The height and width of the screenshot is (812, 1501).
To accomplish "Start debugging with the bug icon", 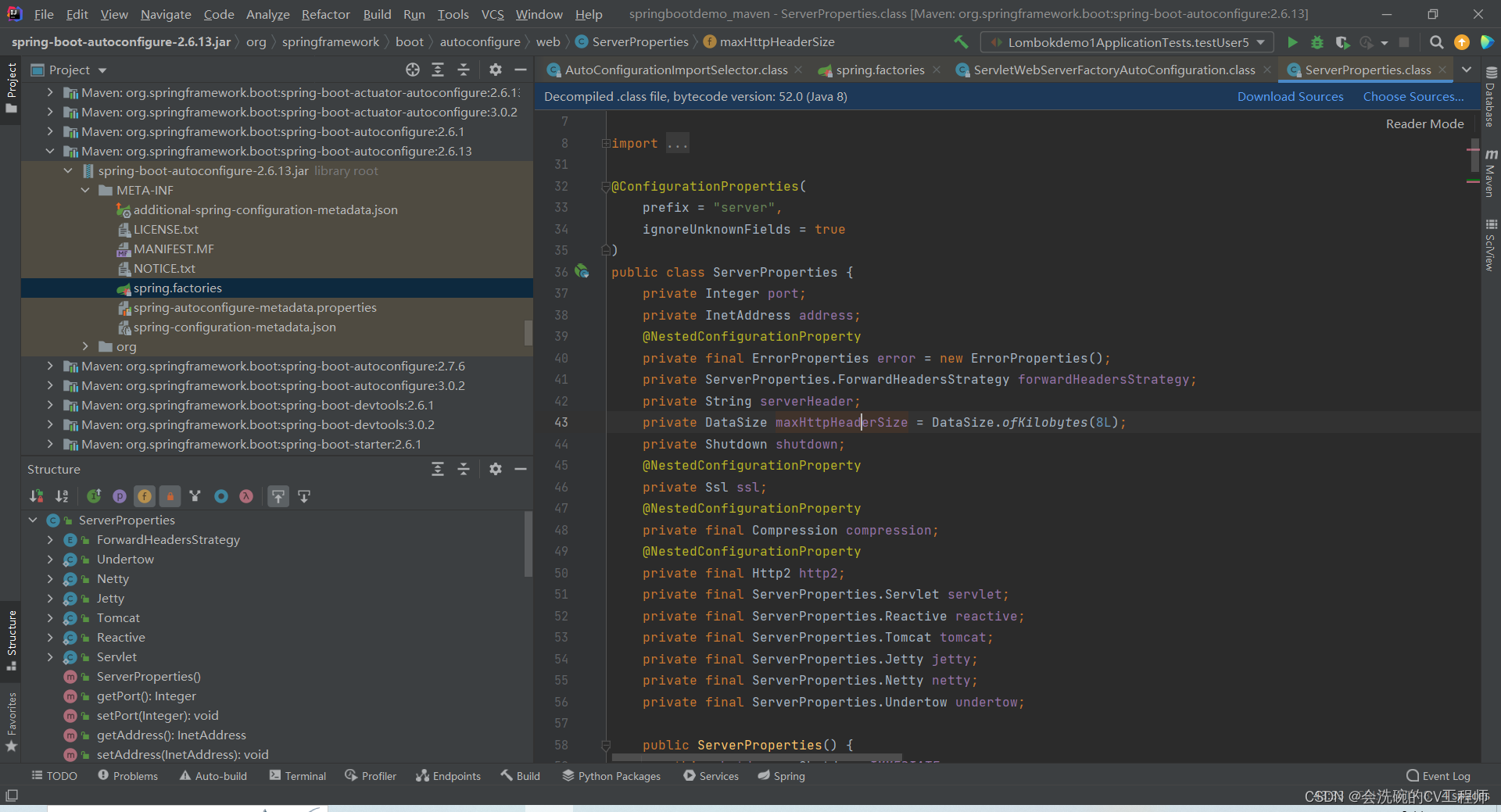I will click(1317, 42).
